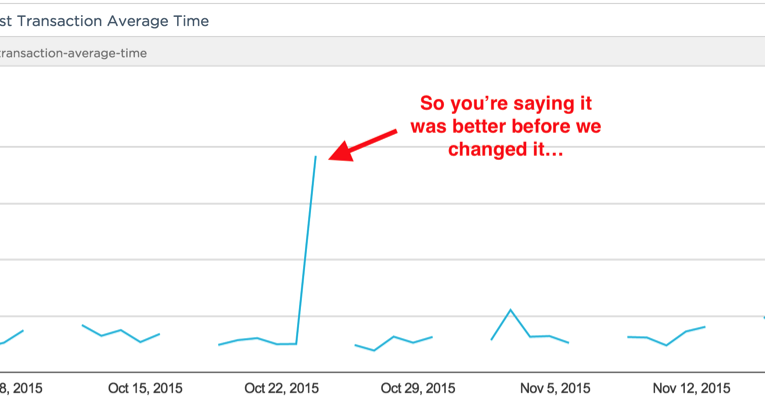Click the midpoint of the spike's rising line
The width and height of the screenshot is (765, 407).
click(307, 250)
